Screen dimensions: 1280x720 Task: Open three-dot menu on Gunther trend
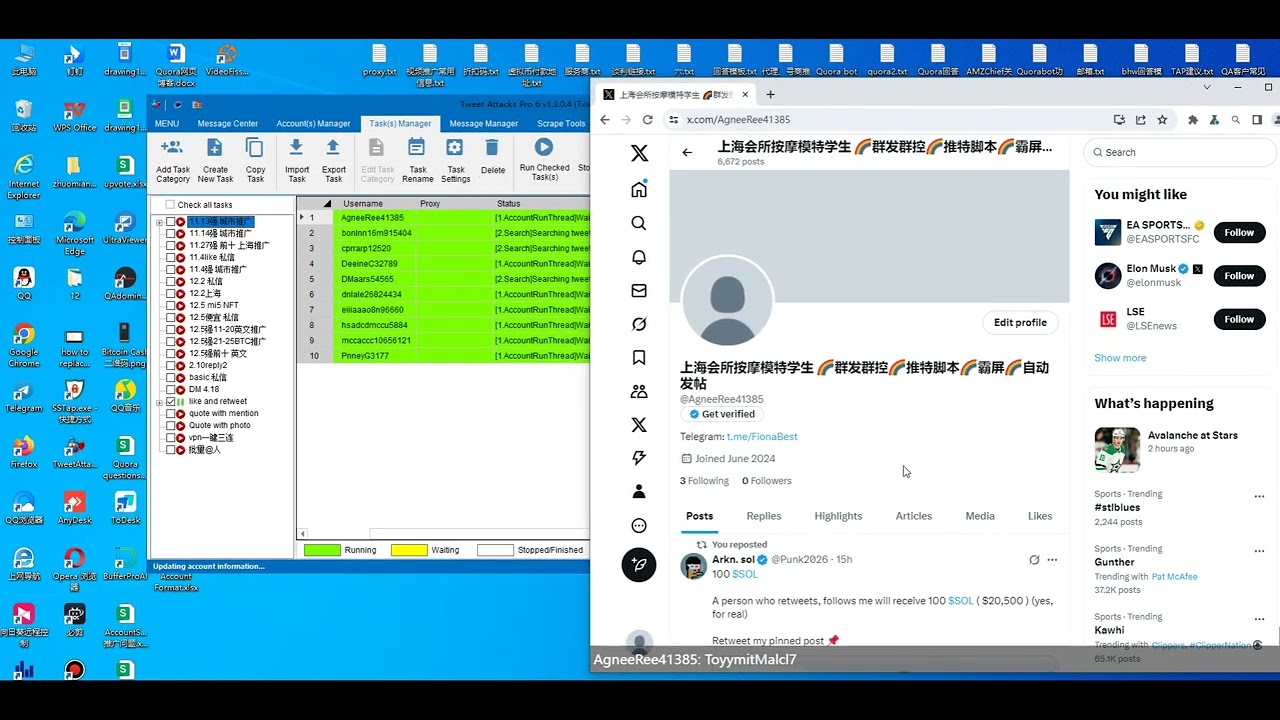(1259, 551)
